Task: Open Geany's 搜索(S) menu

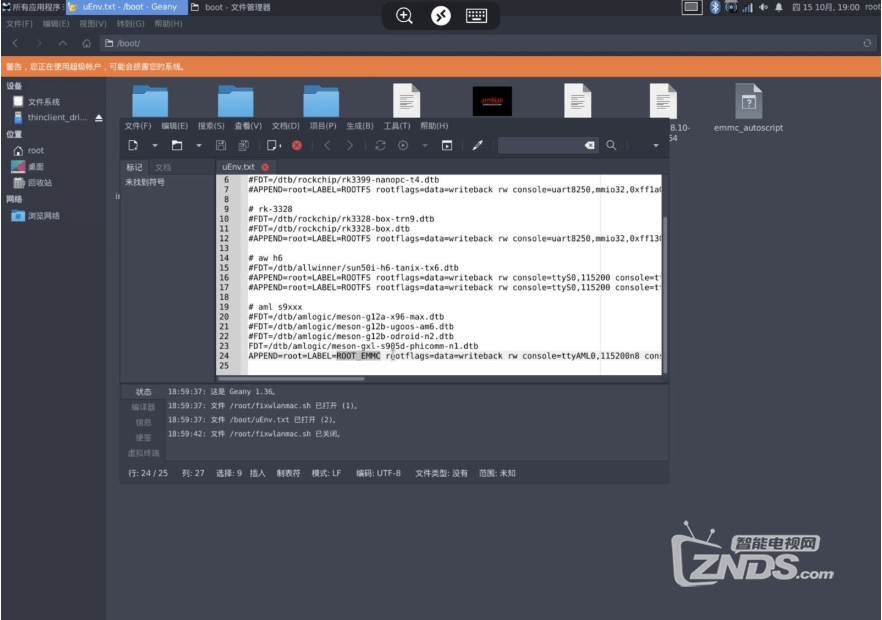Action: tap(211, 126)
